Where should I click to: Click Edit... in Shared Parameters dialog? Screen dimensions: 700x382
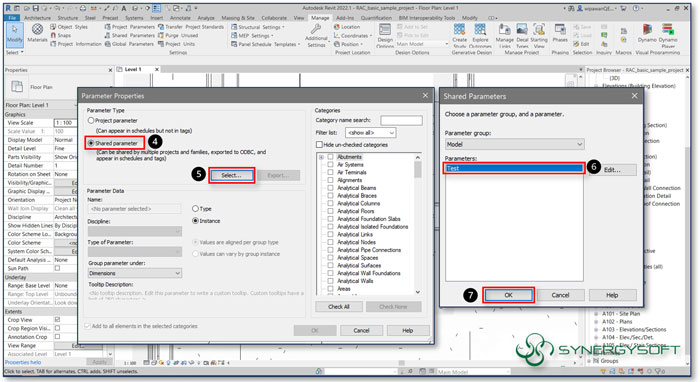tap(612, 170)
